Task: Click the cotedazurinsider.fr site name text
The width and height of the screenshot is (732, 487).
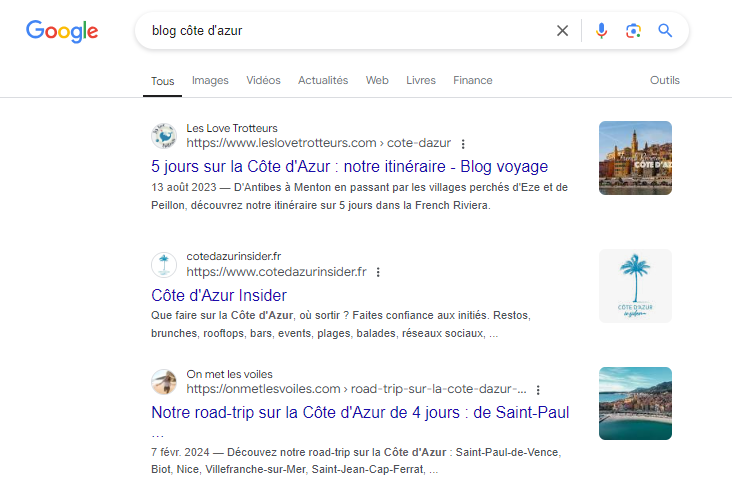Action: (233, 256)
